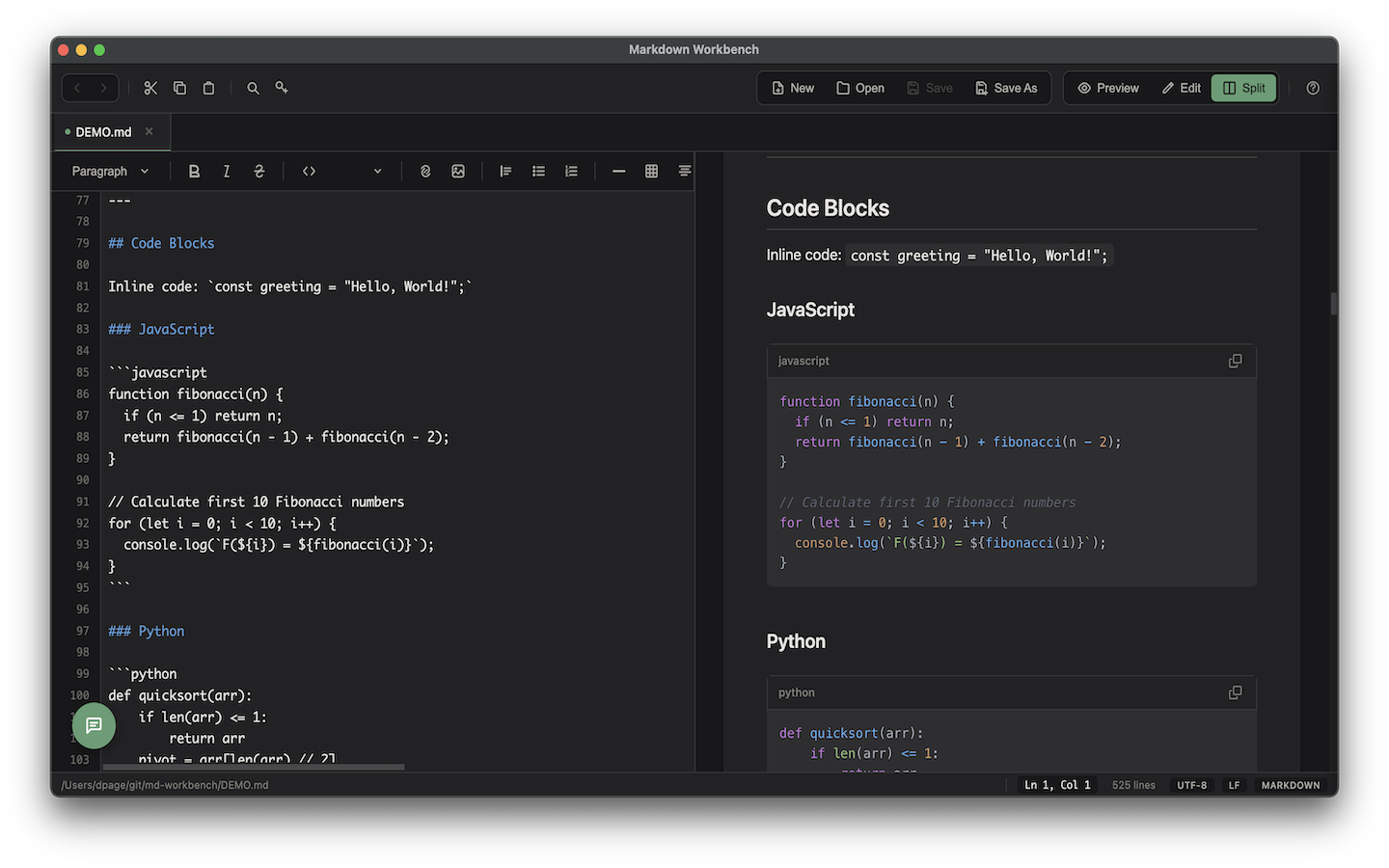Expand the code insertion dropdown chevron
The width and height of the screenshot is (1389, 868).
(376, 171)
